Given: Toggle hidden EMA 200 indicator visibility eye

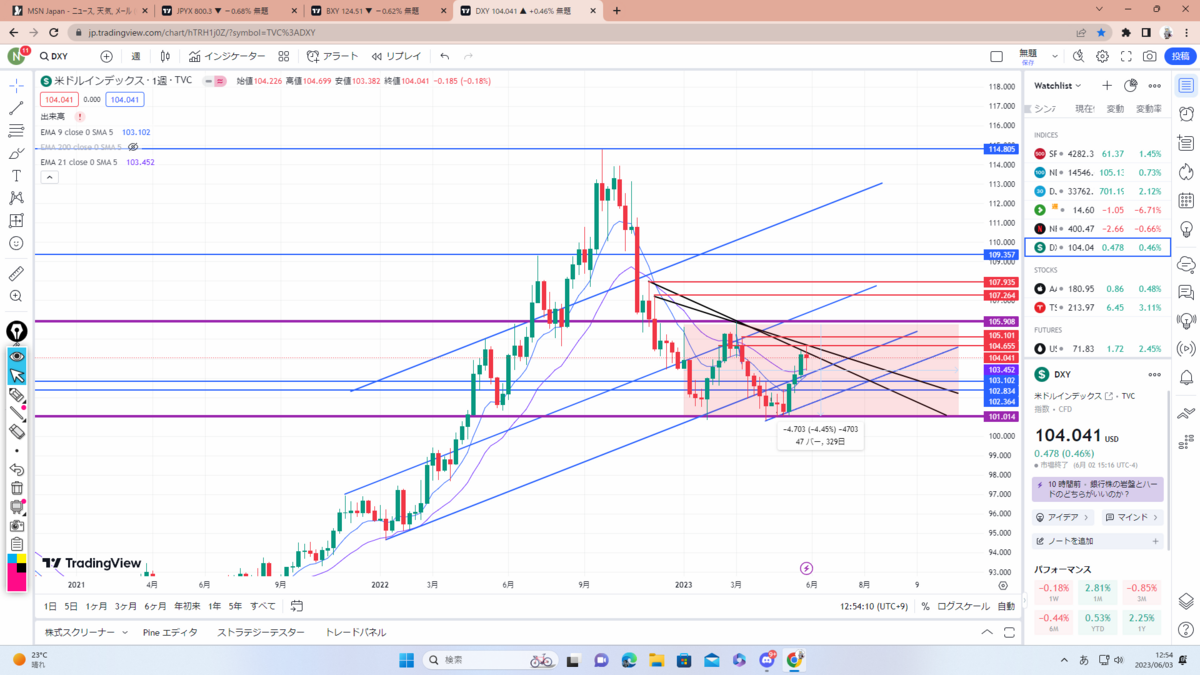Looking at the screenshot, I should click(134, 147).
